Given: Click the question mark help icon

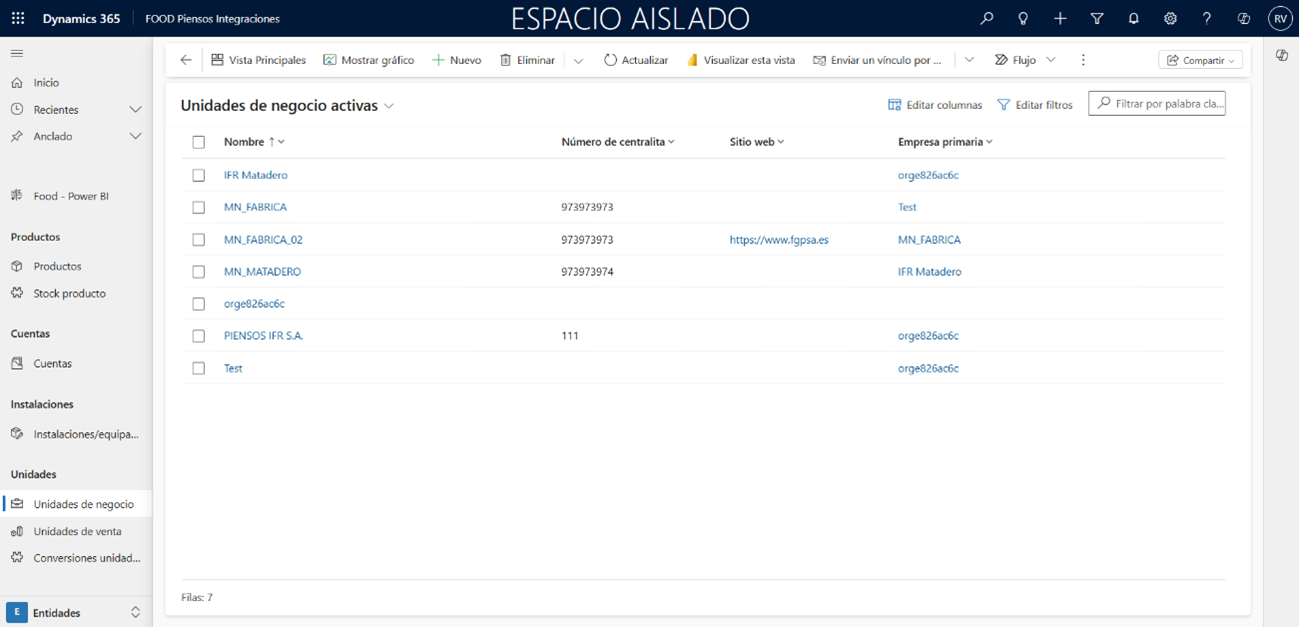Looking at the screenshot, I should tap(1207, 18).
